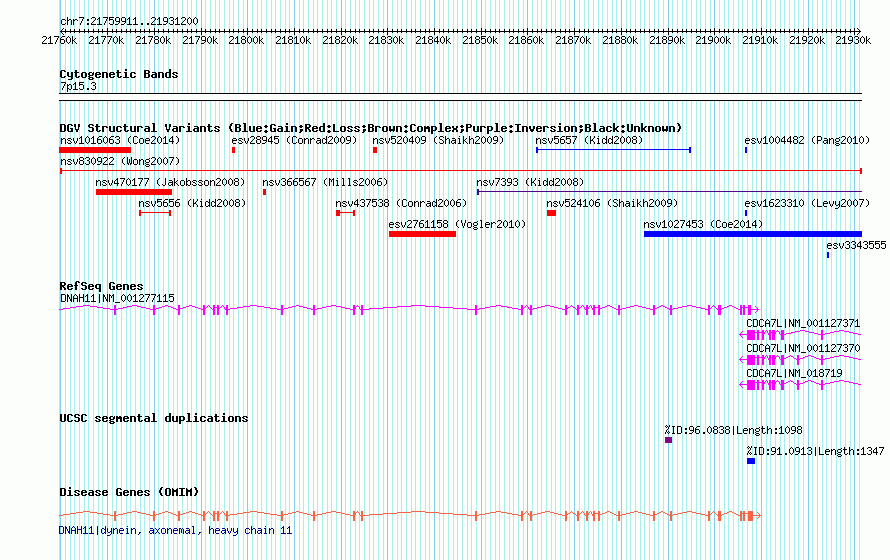Image resolution: width=890 pixels, height=560 pixels.
Task: Select the esv2761158 (Vogler2010) red variant bar
Action: coord(422,234)
